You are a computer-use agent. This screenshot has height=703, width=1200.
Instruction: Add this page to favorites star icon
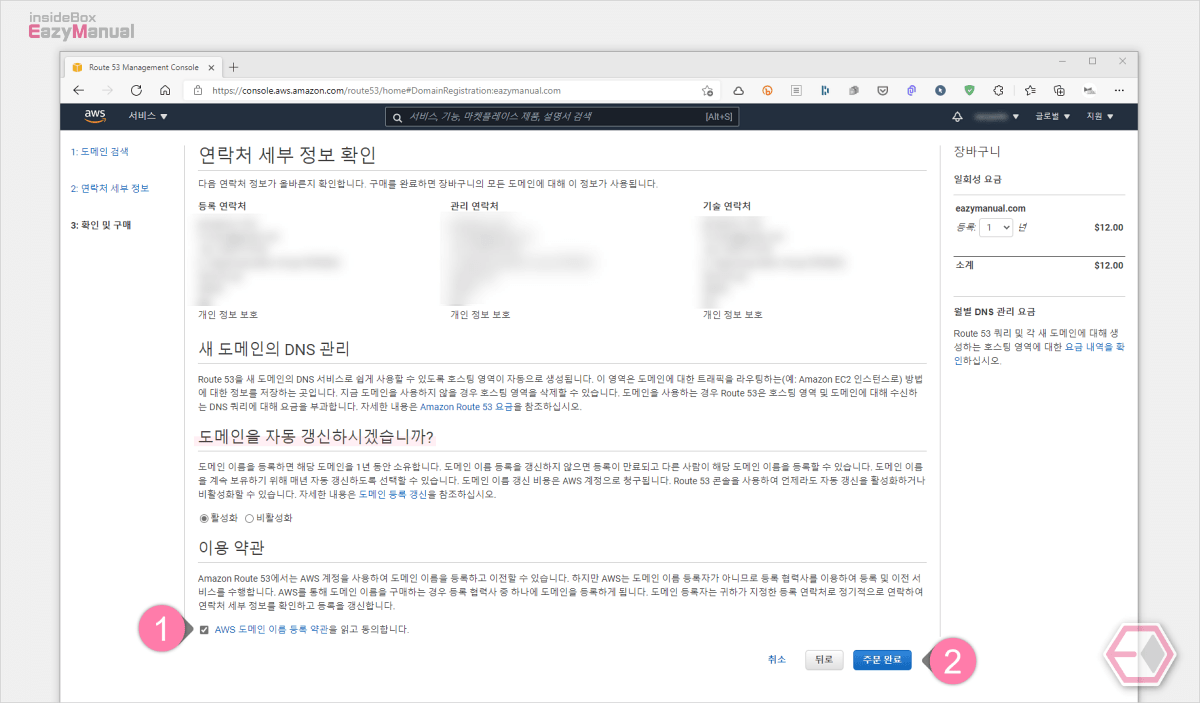click(707, 90)
